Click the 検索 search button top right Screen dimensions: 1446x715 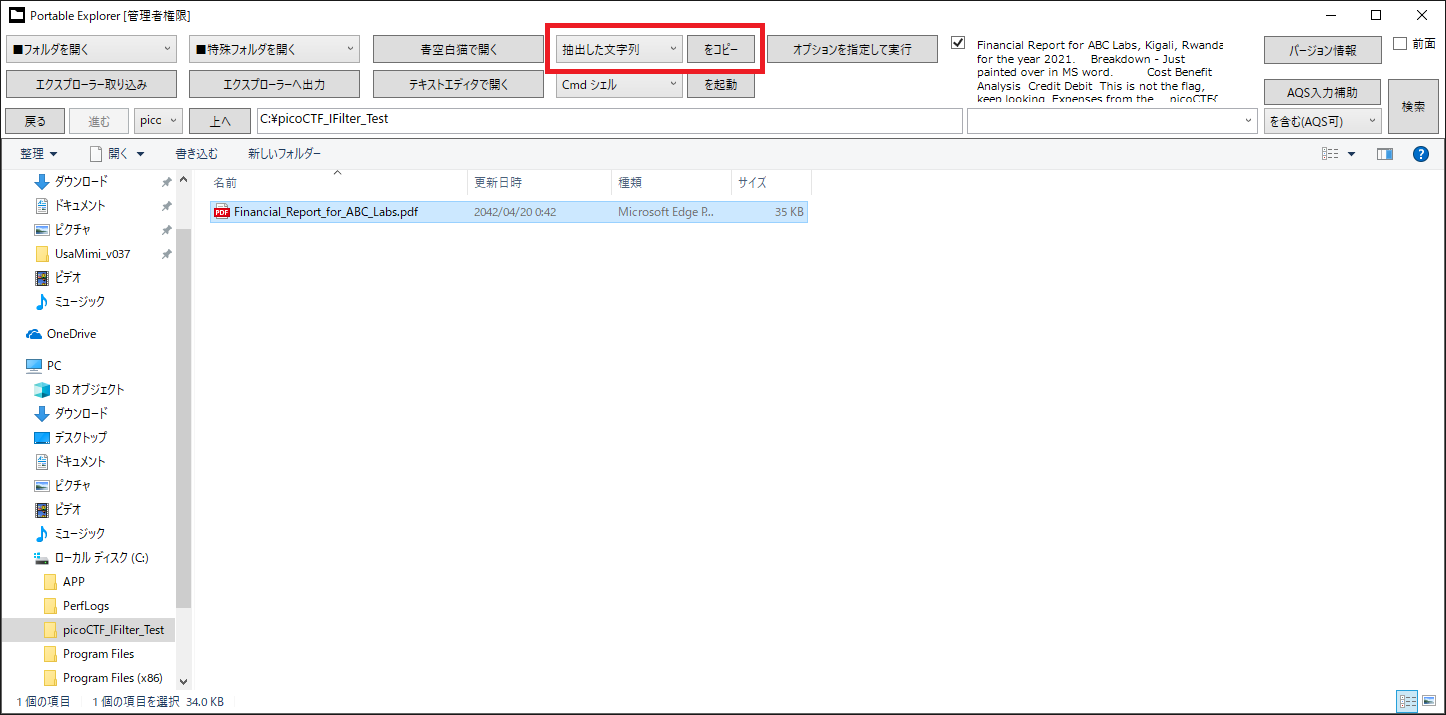point(1412,106)
